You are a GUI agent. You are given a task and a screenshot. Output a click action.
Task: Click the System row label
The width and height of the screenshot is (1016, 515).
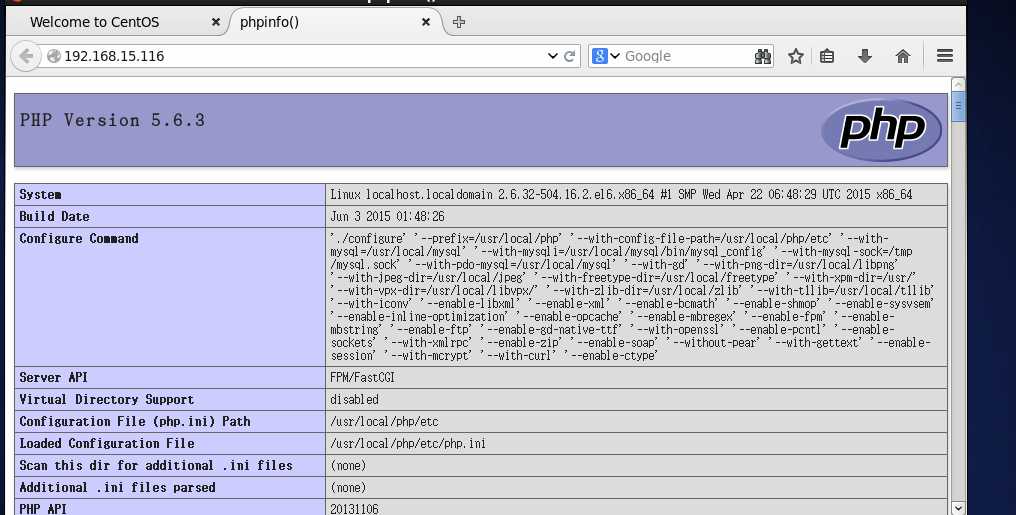pos(40,194)
